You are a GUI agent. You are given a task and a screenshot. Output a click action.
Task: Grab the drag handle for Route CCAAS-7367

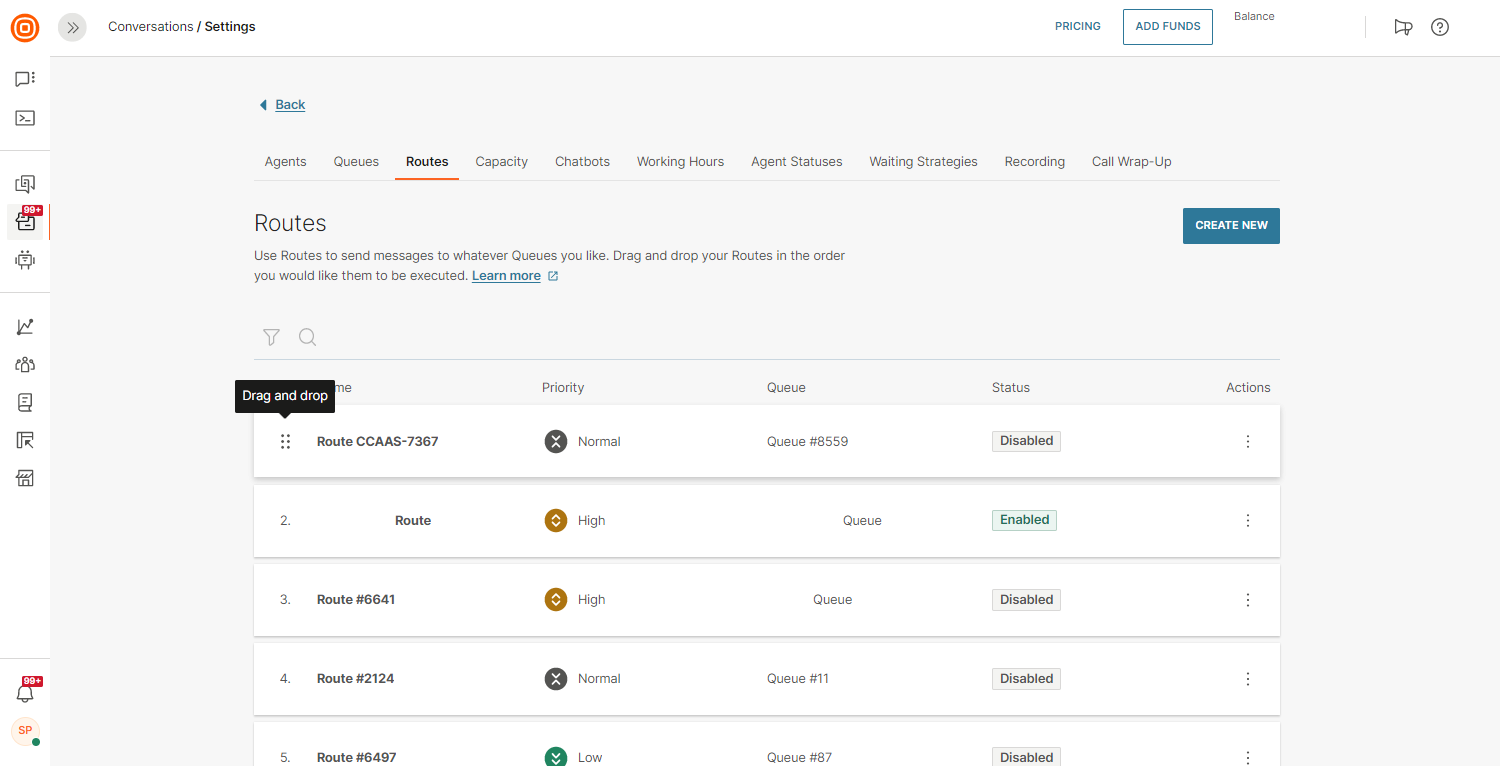285,441
